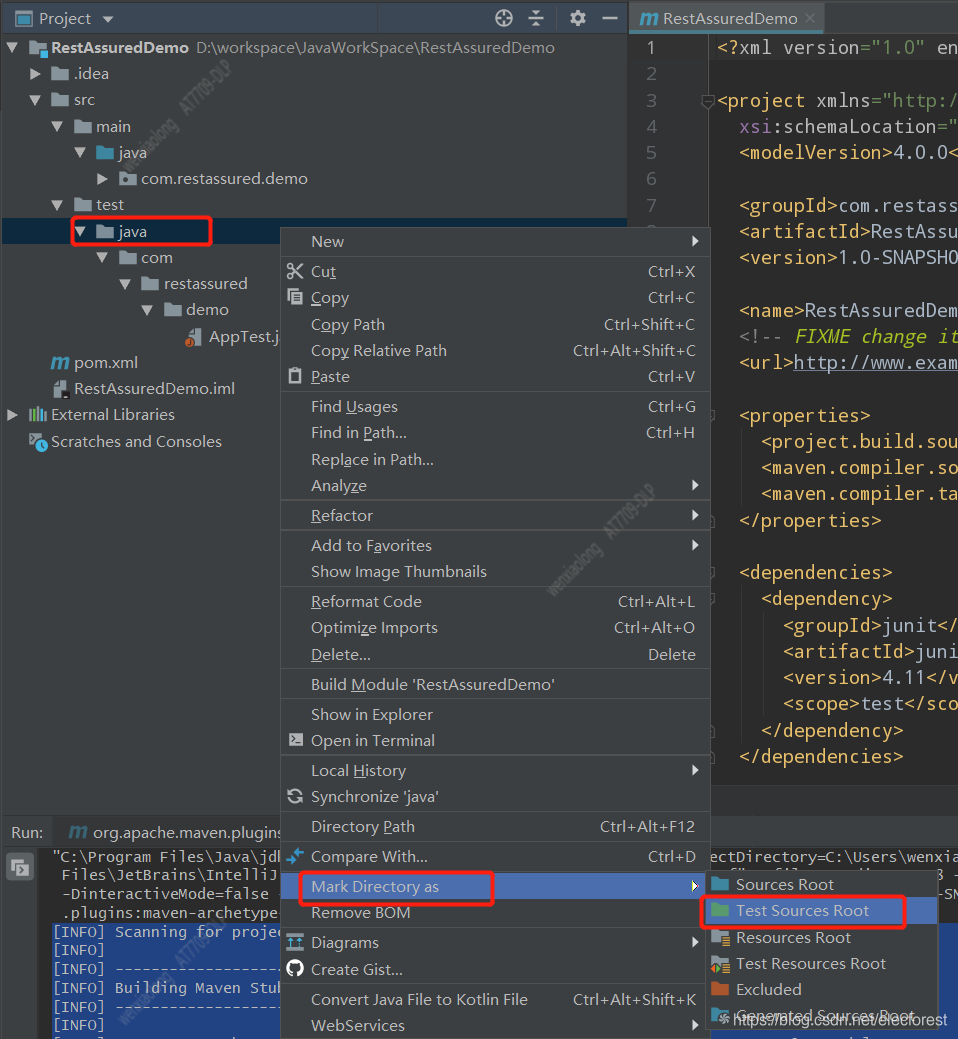This screenshot has height=1039, width=958.
Task: Click the scissors Cut icon
Action: coord(295,271)
